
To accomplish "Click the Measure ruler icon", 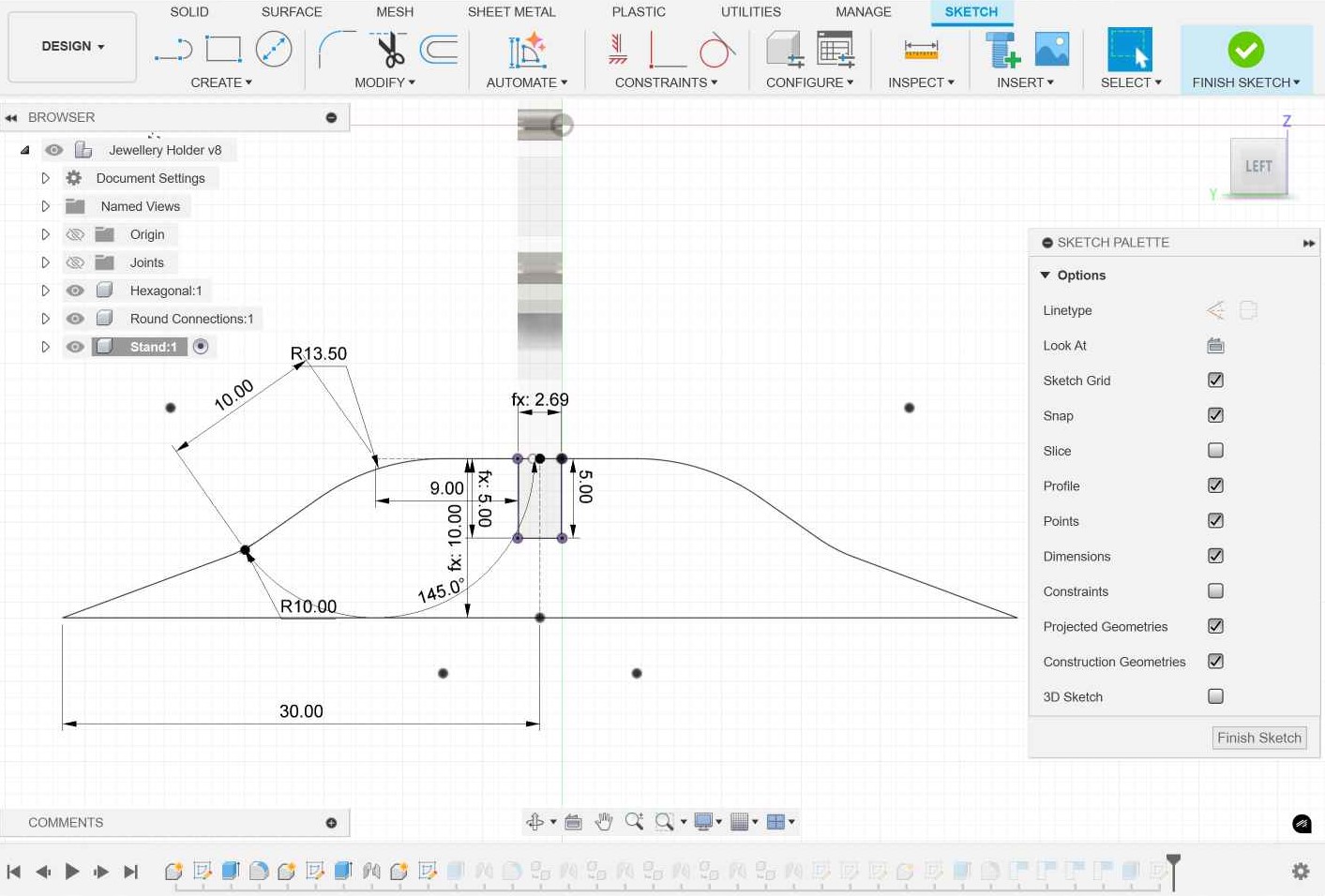I will pos(921,49).
